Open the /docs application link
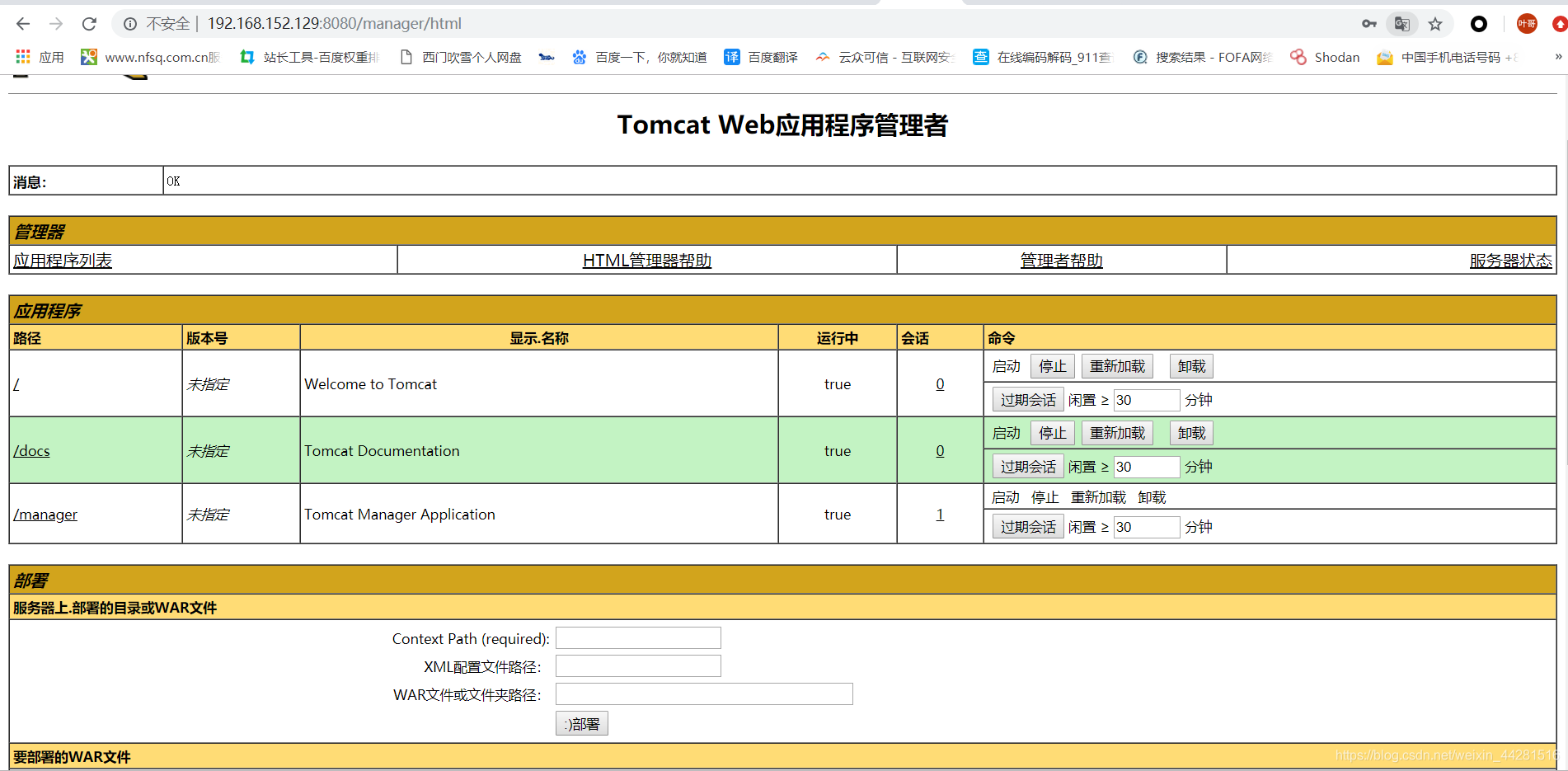This screenshot has width=1568, height=771. [x=31, y=451]
